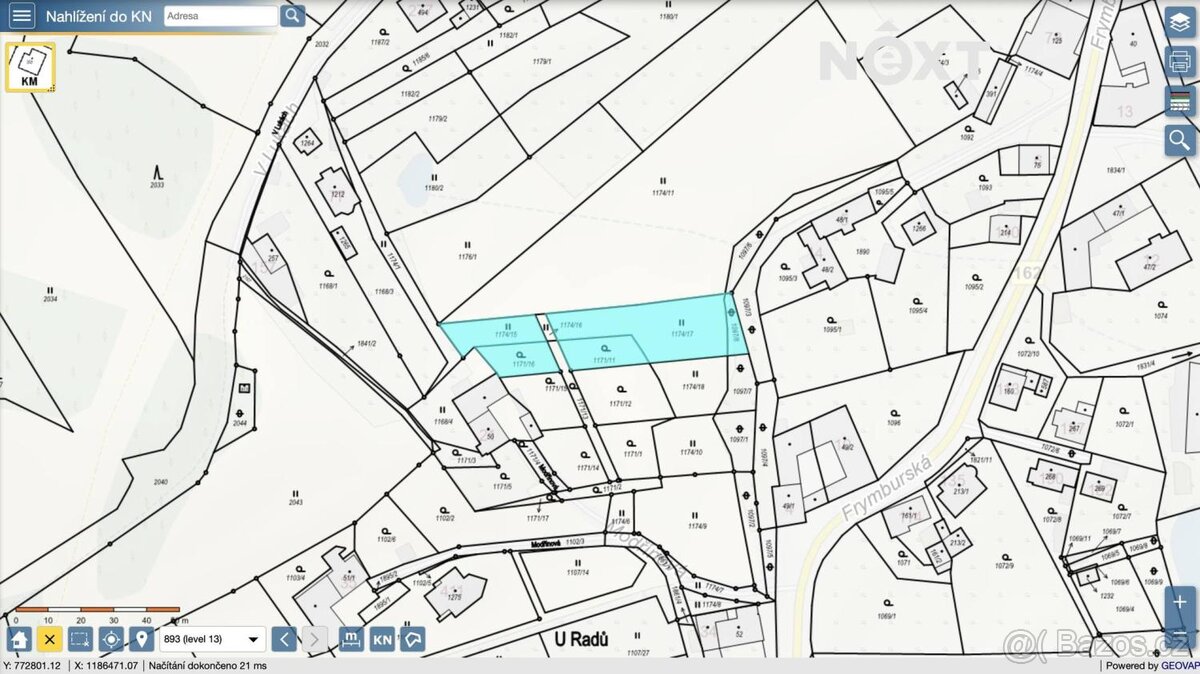The height and width of the screenshot is (674, 1200).
Task: Click the X coordinate readout 1186471.07
Action: click(106, 666)
